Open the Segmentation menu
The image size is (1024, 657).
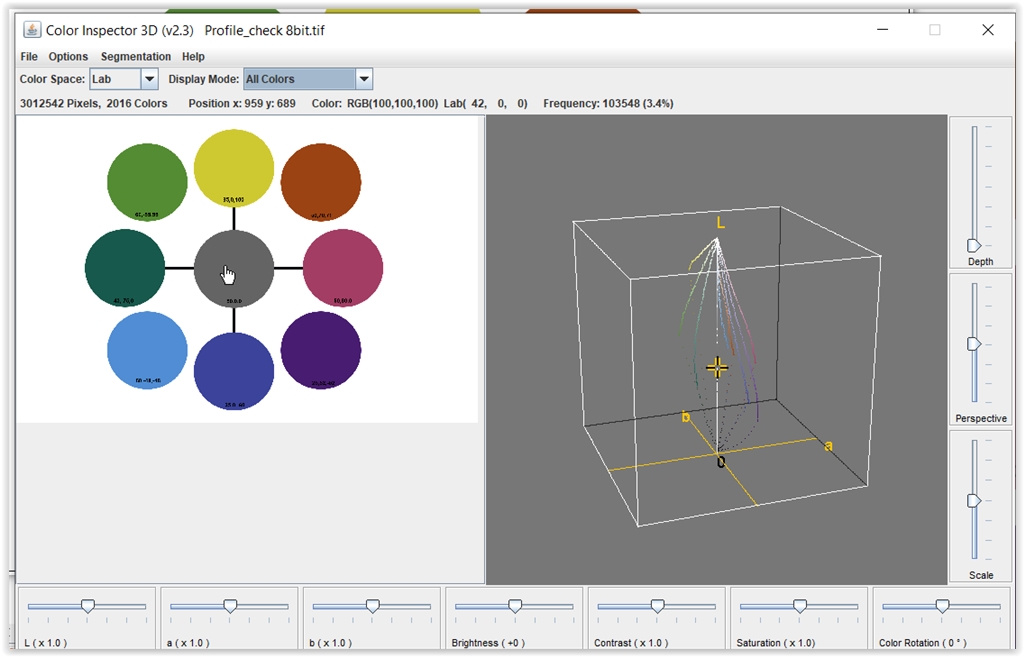pyautogui.click(x=136, y=57)
